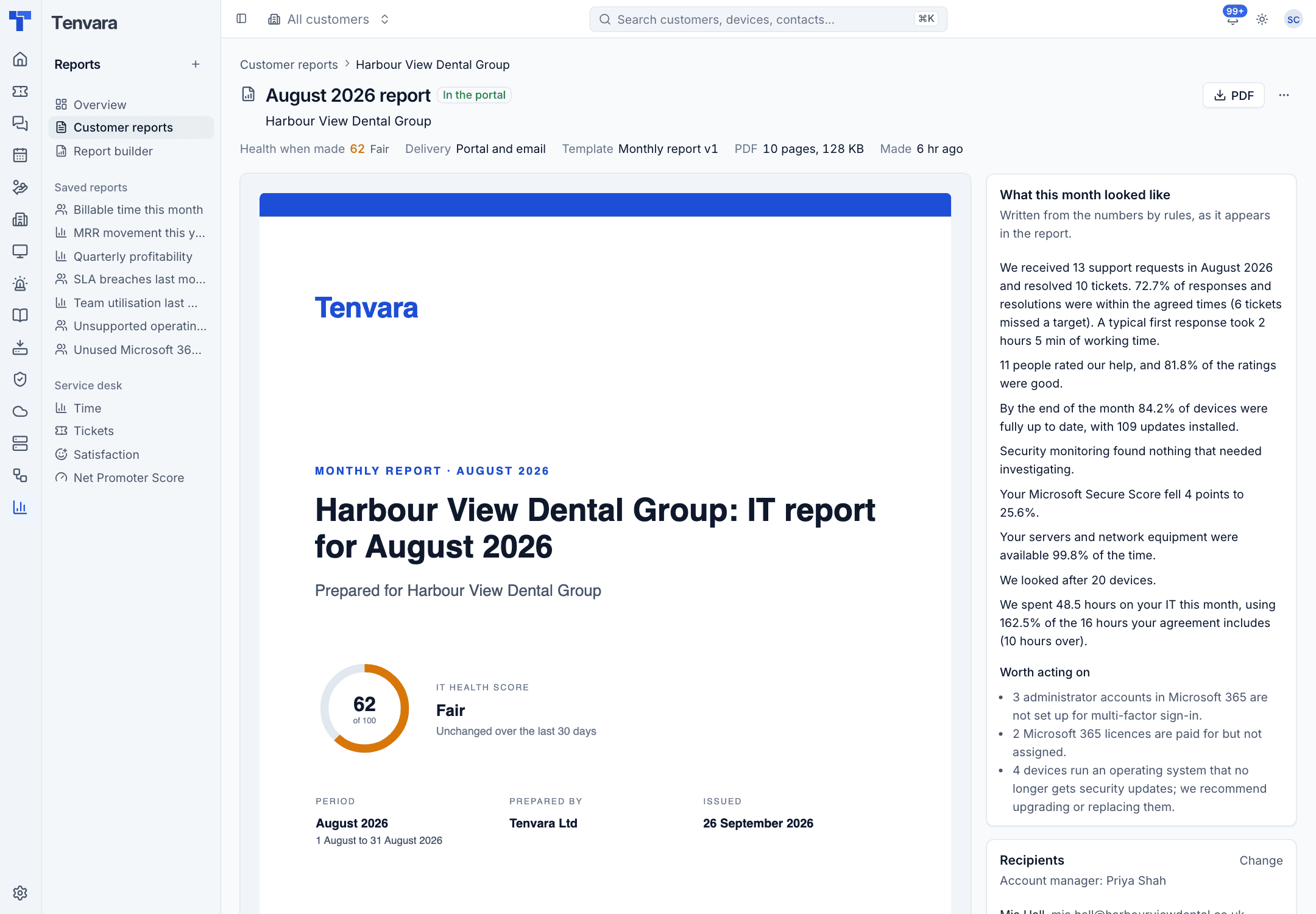Open the download tray rail icon
This screenshot has width=1316, height=914.
pos(20,347)
